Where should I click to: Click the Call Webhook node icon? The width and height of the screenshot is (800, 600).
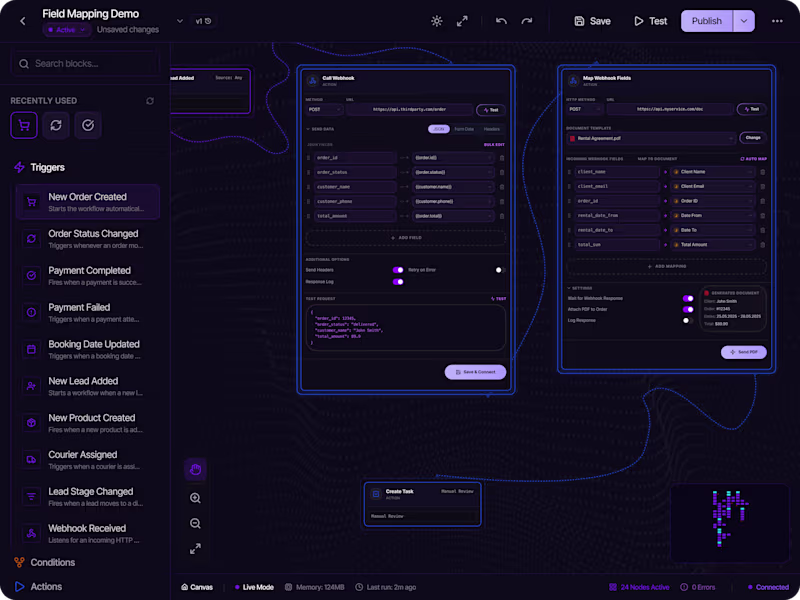click(313, 81)
